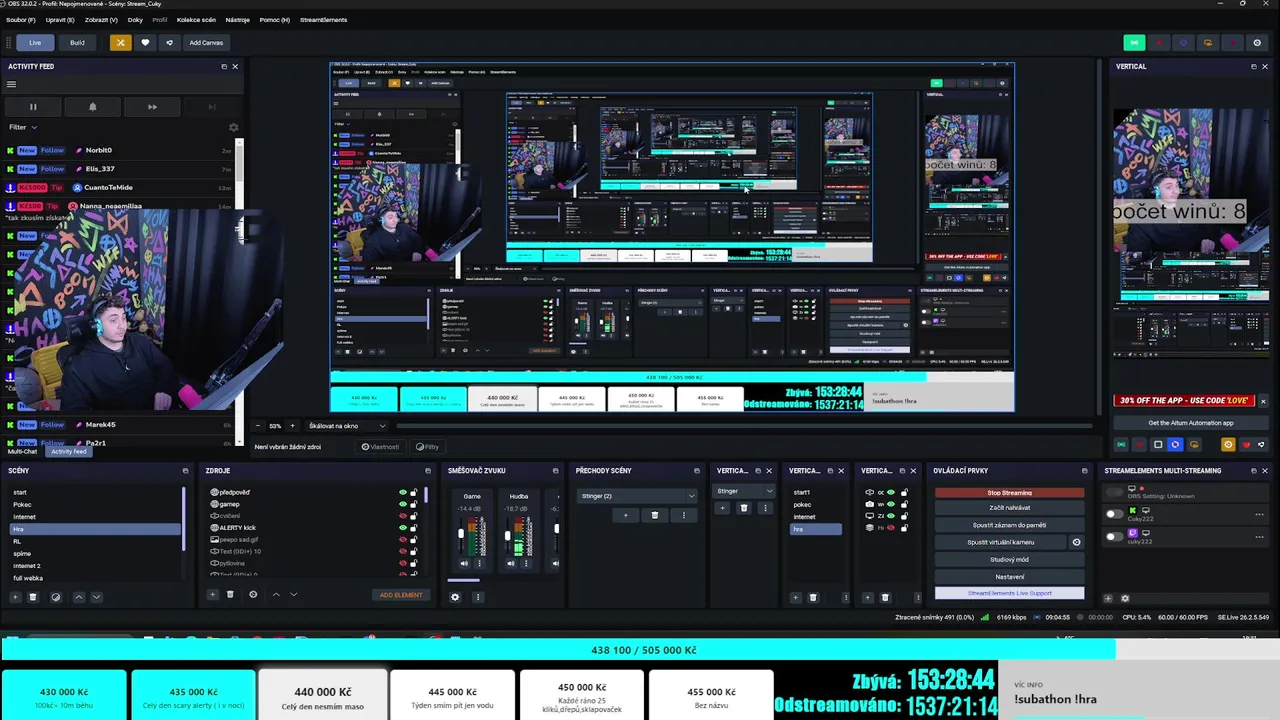Open the vertical Stinger transition dropdown
The image size is (1280, 720).
point(743,491)
